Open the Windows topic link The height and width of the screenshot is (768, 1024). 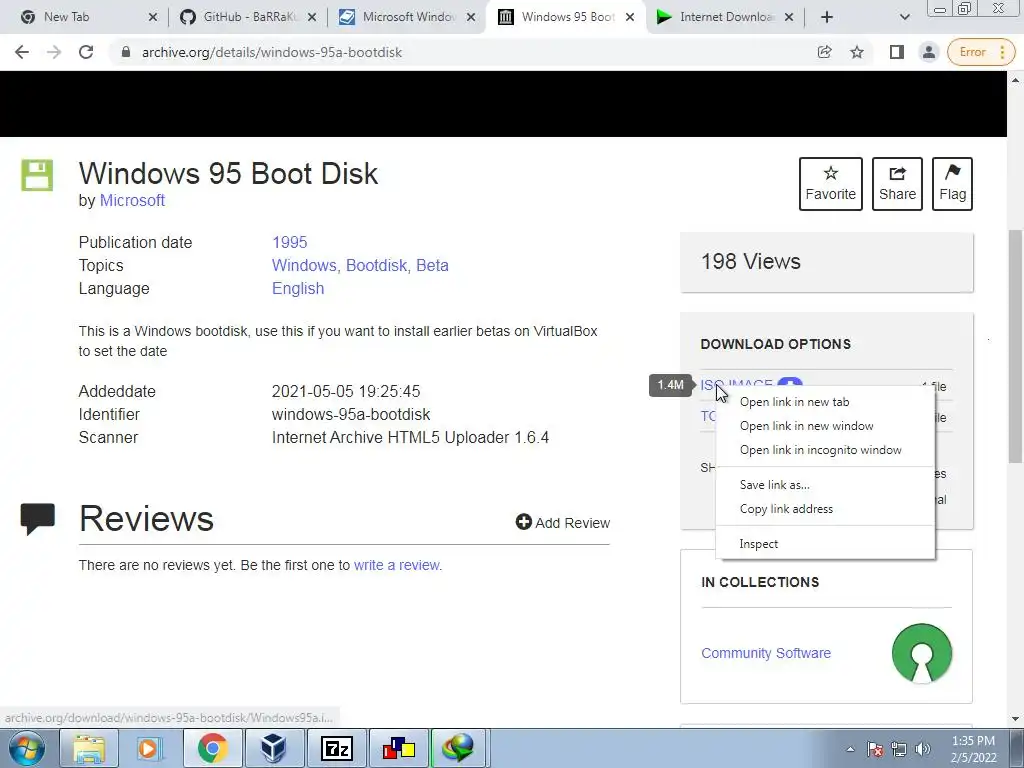[x=304, y=266]
